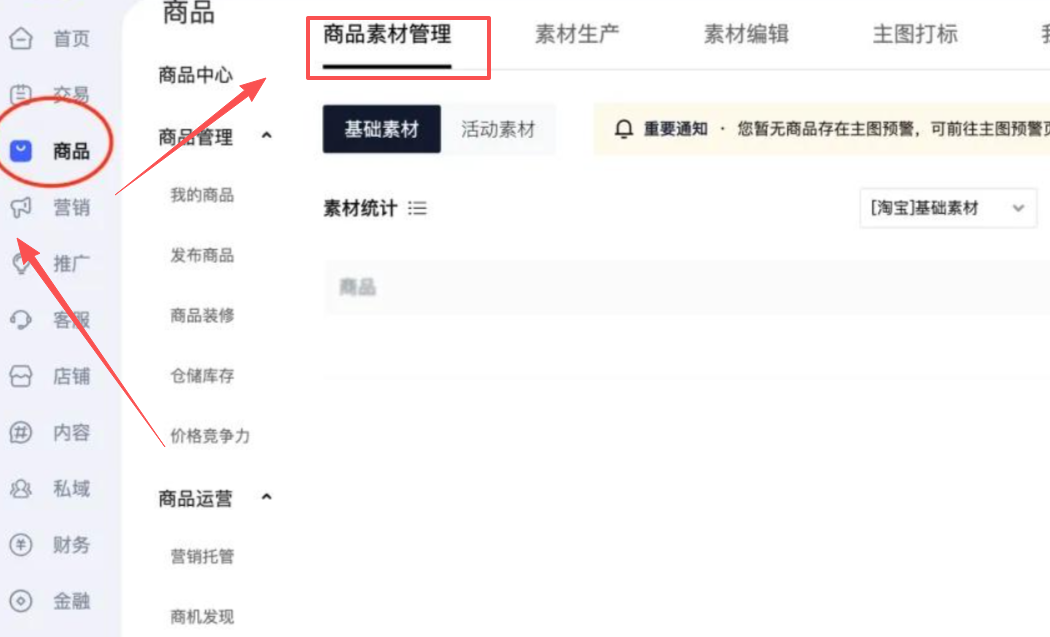Open the 财务 yen coin icon

click(21, 545)
